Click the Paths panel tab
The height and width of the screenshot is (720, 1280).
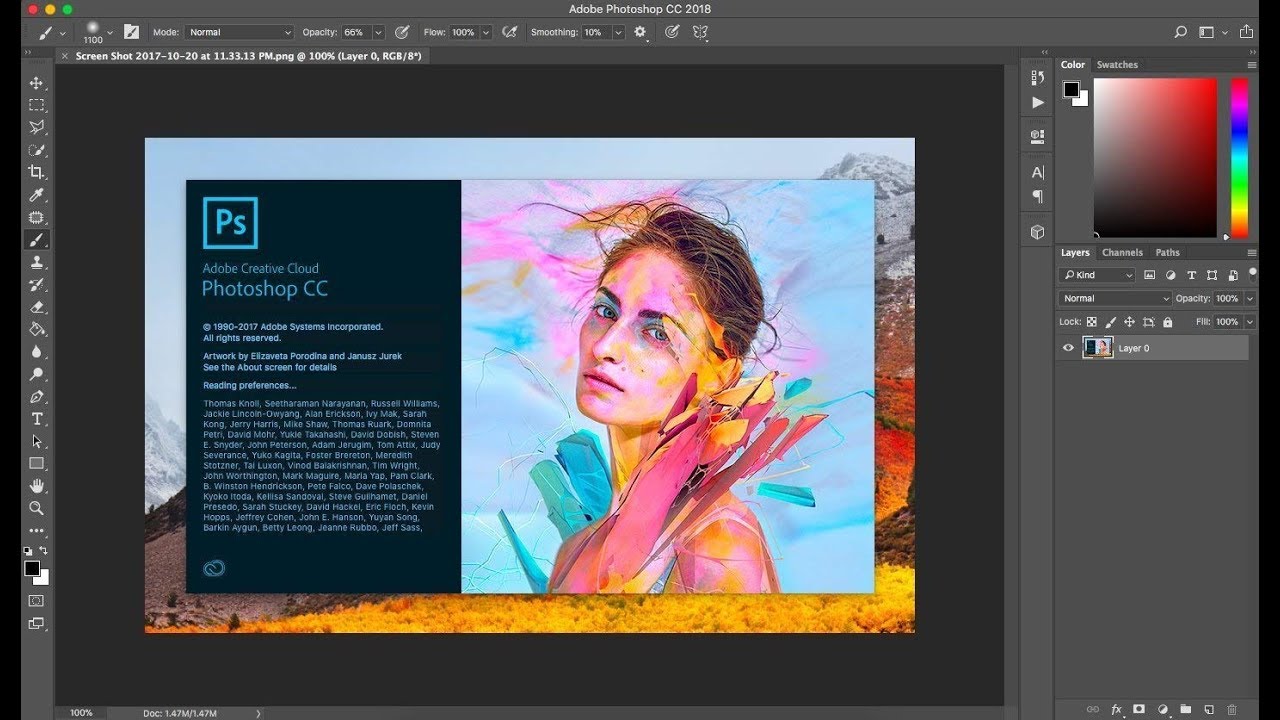1167,253
